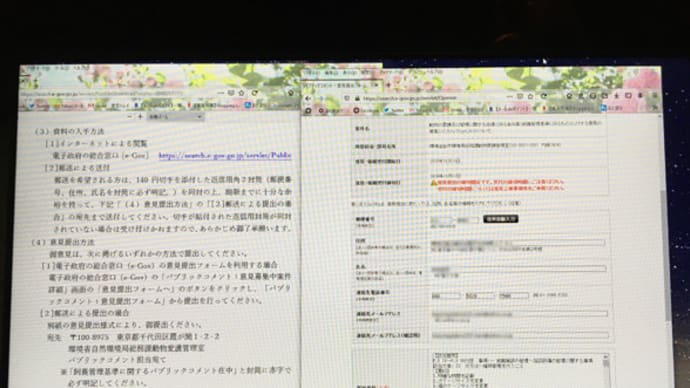The width and height of the screenshot is (690, 388).
Task: Click the left window's address bar
Action: tap(101, 94)
